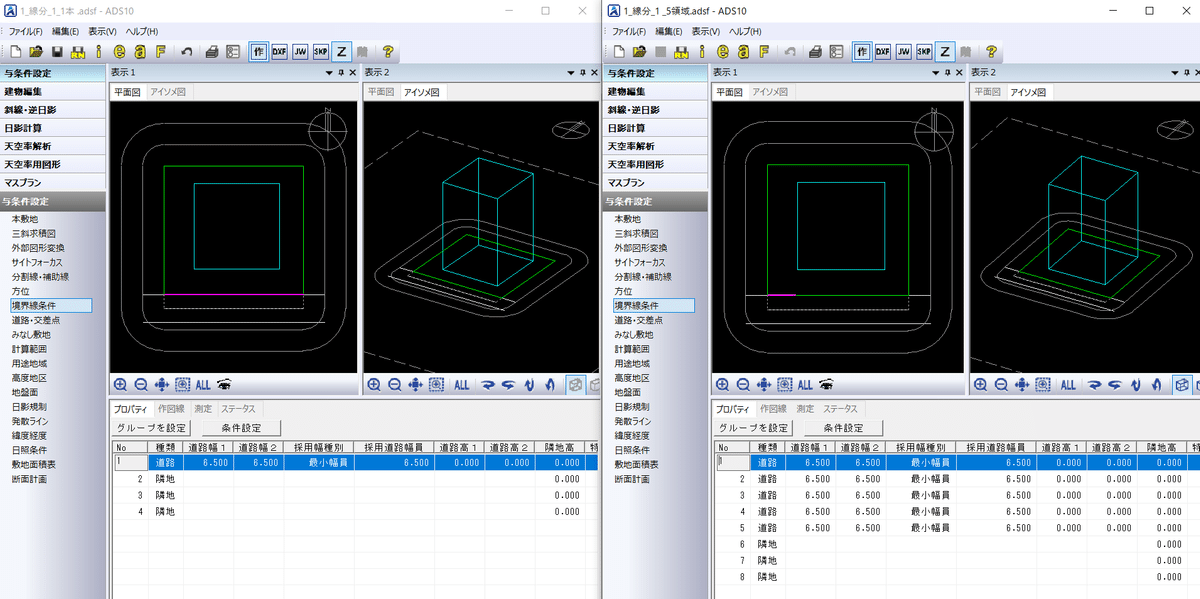Viewport: 1200px width, 599px height.
Task: Toggle the Z button in the right window
Action: pyautogui.click(x=945, y=51)
